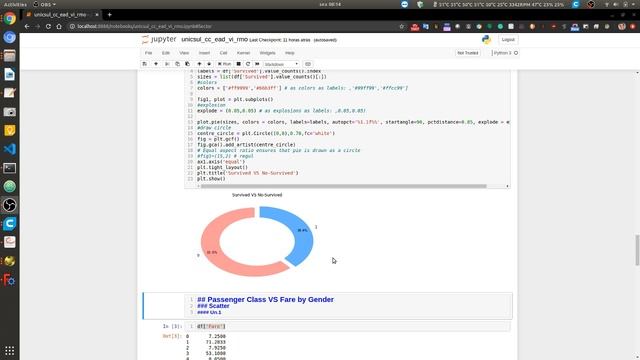Image resolution: width=640 pixels, height=360 pixels.
Task: Launch Visual Studio Code from the dock
Action: (10, 149)
